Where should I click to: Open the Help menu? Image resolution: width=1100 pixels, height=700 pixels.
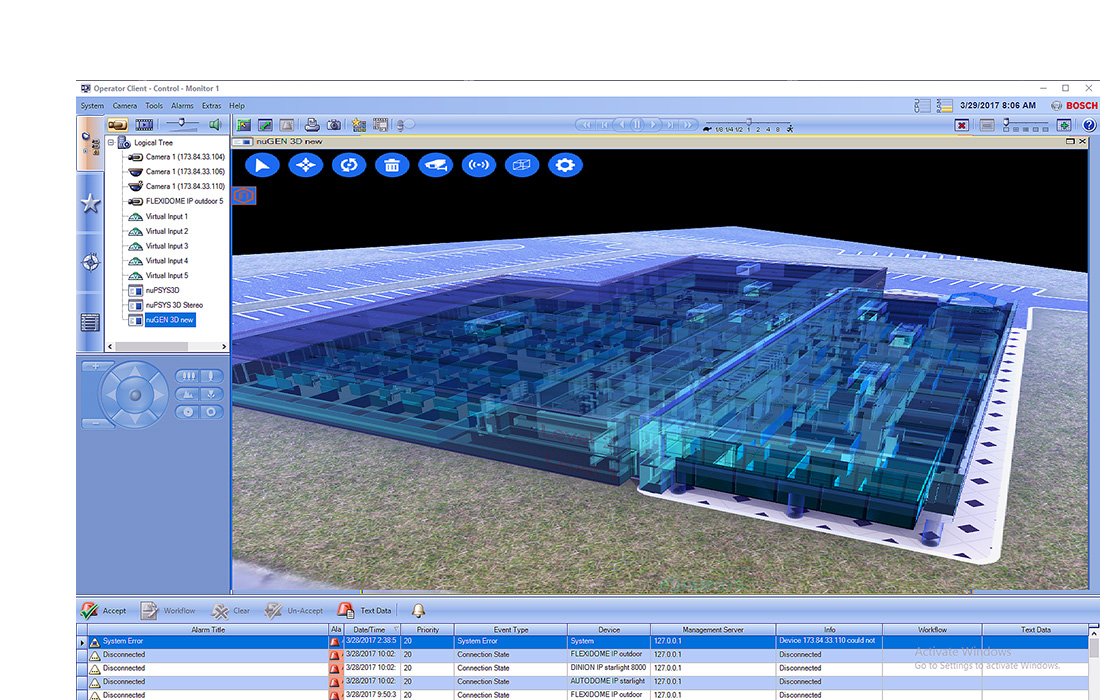[237, 106]
